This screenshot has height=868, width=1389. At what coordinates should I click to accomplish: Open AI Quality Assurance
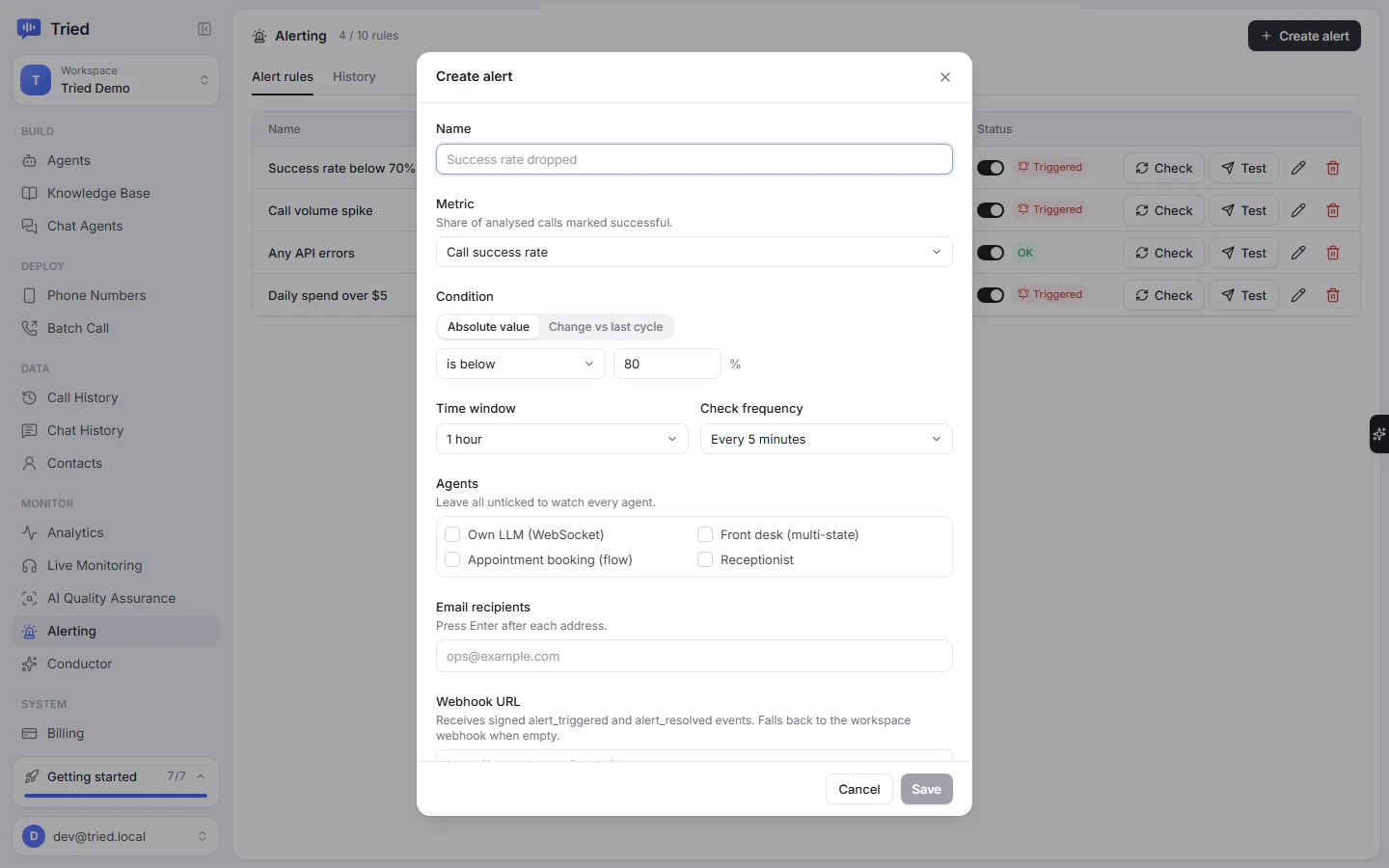pyautogui.click(x=116, y=598)
